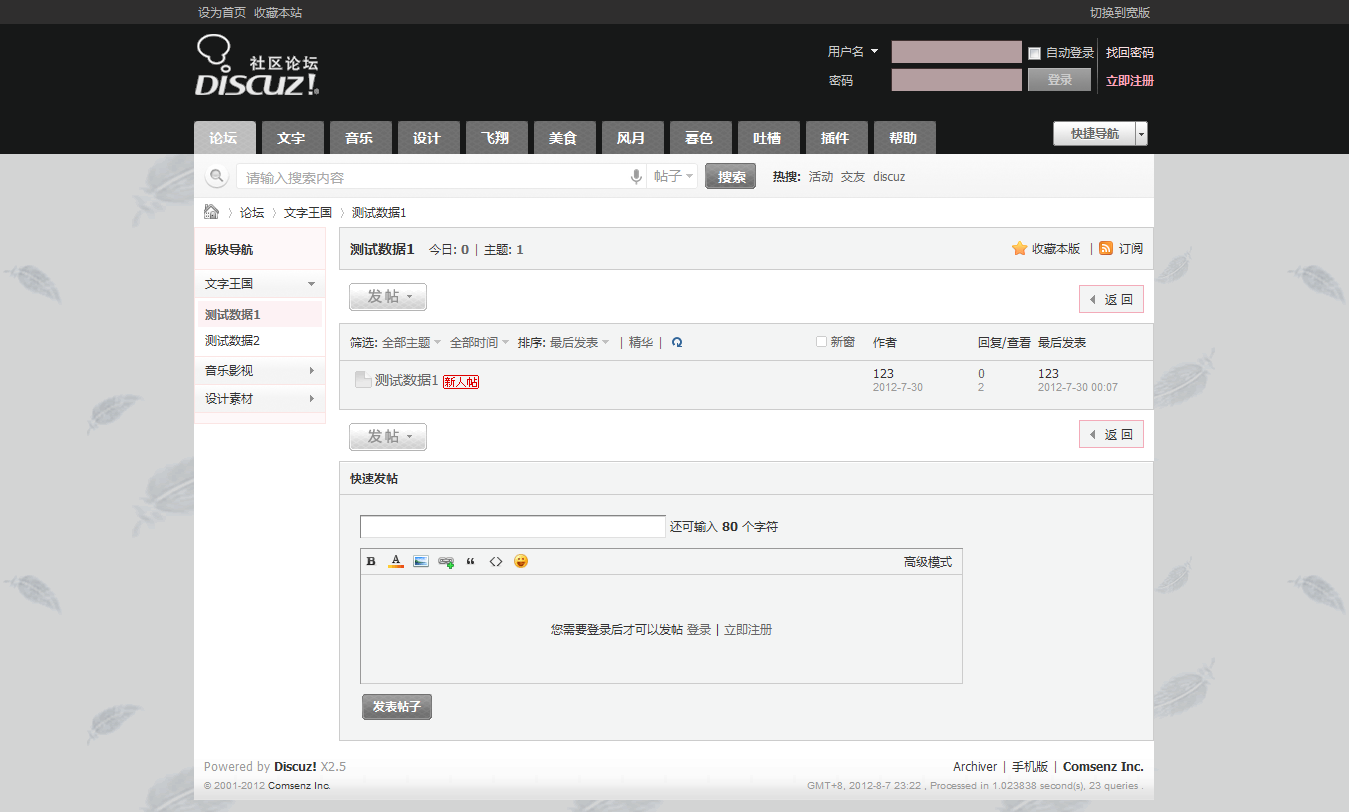Click the home icon in the breadcrumb

pos(211,212)
